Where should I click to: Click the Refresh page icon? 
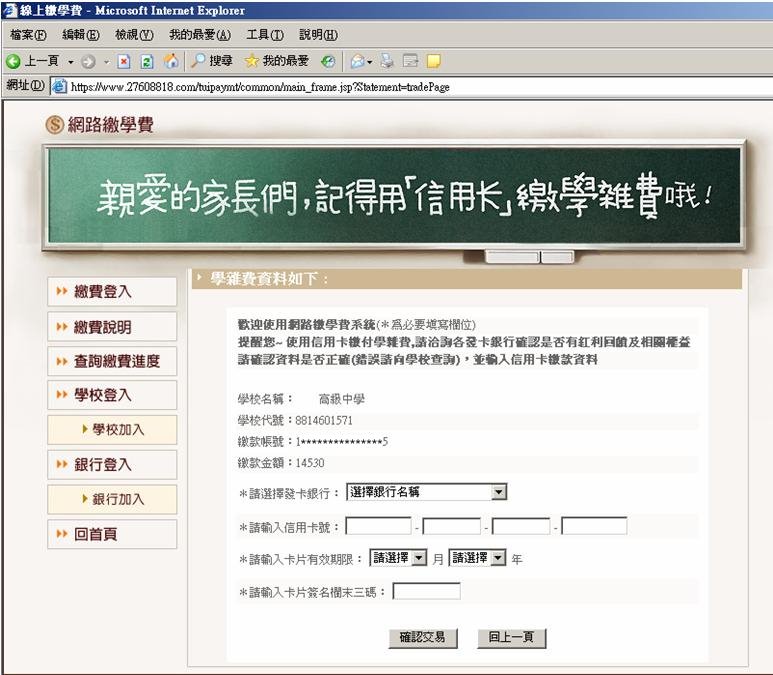coord(146,61)
